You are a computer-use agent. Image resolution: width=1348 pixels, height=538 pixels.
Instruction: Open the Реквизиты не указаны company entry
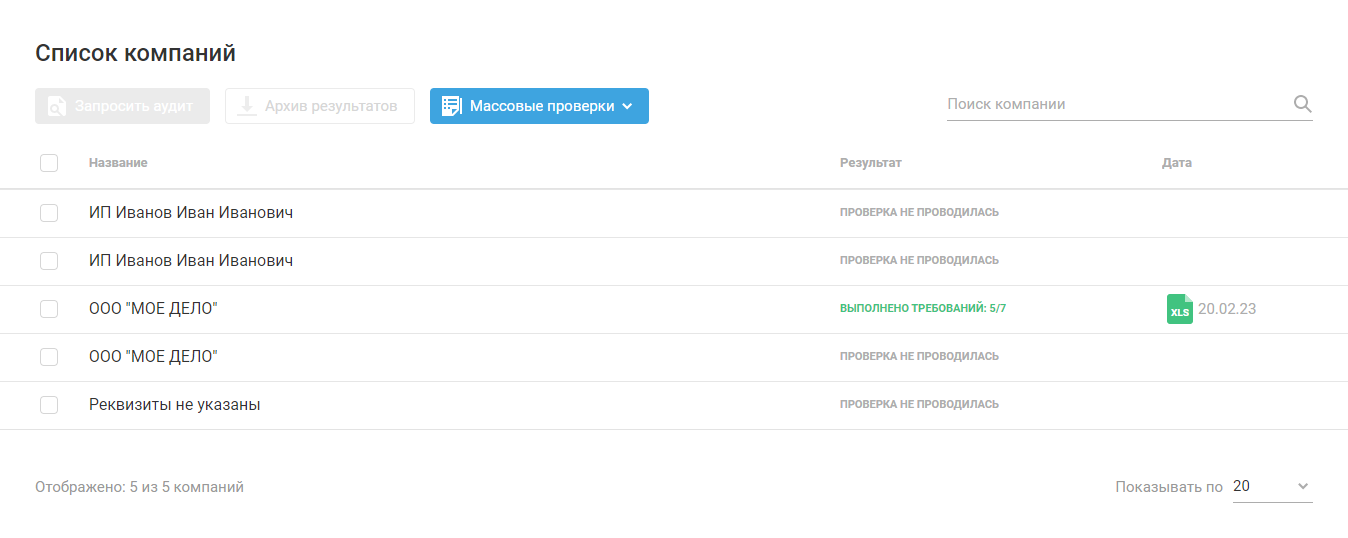(175, 405)
